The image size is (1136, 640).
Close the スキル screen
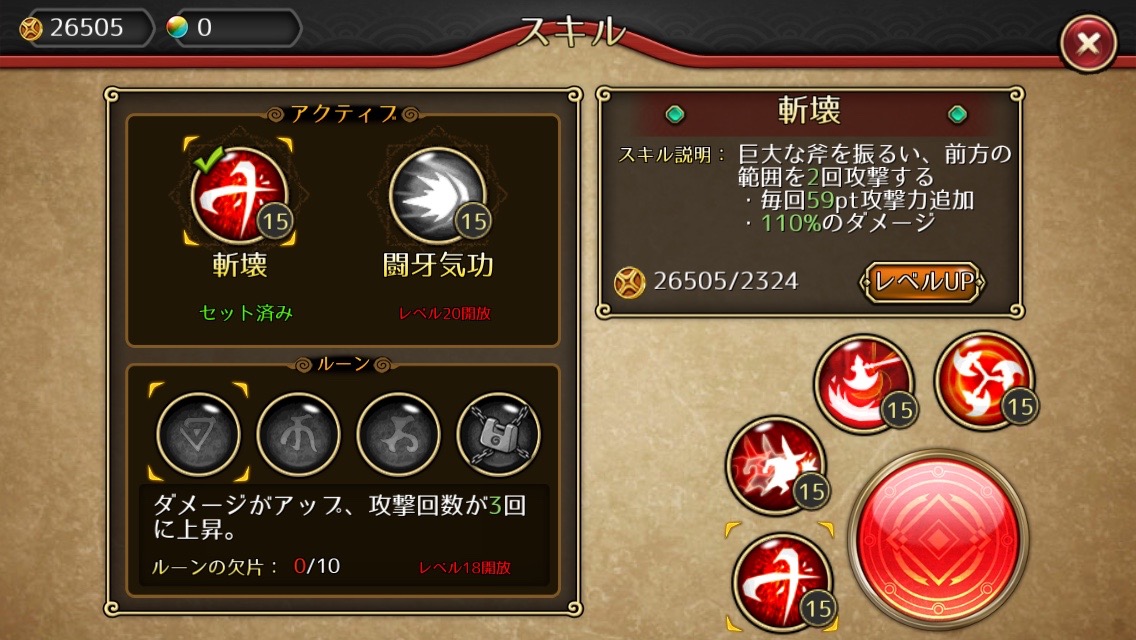click(x=1087, y=43)
